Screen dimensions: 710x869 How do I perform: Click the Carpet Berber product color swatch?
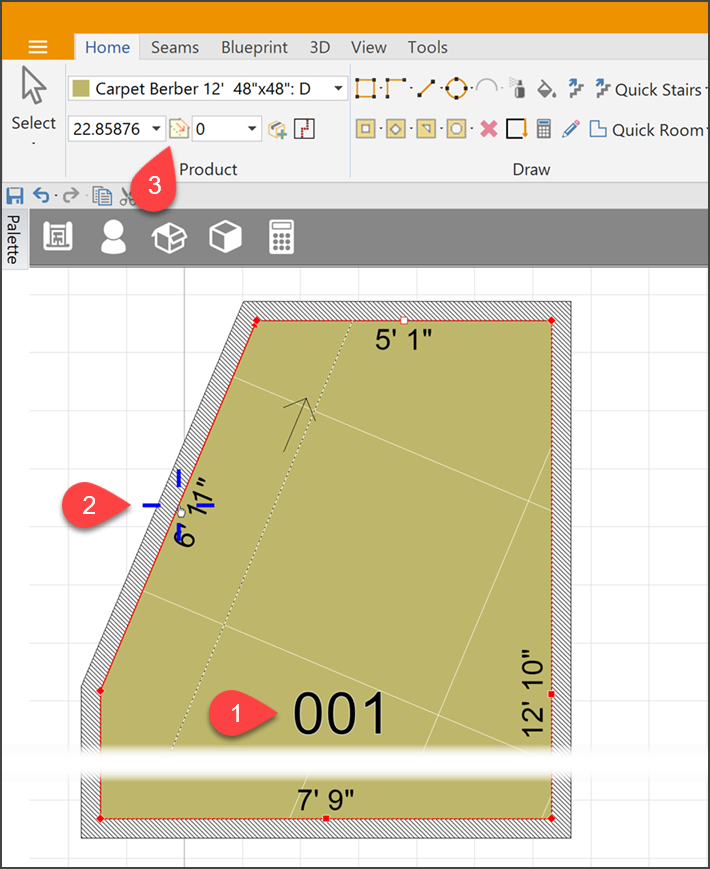tap(81, 89)
